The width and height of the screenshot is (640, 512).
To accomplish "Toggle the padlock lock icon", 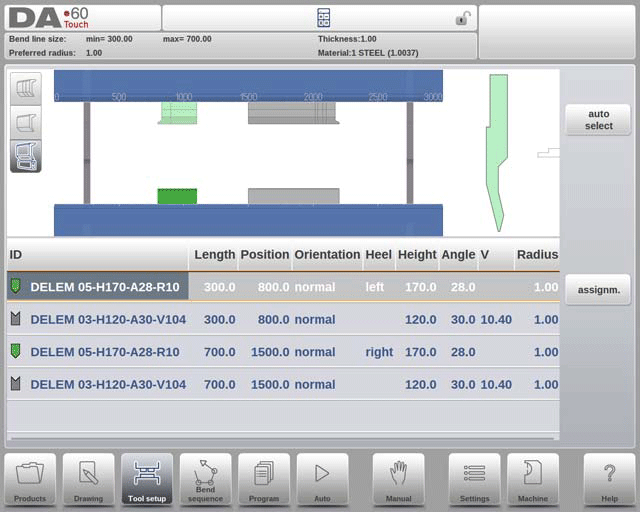I will (463, 18).
